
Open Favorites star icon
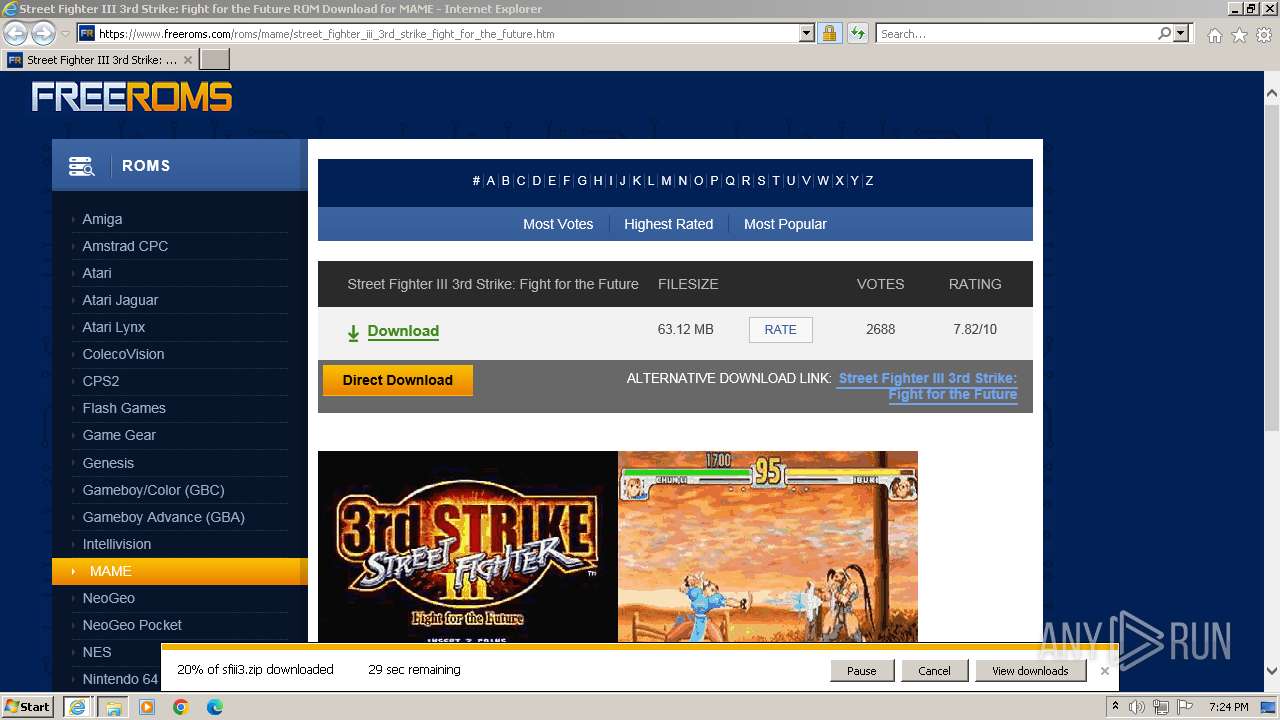(1239, 35)
